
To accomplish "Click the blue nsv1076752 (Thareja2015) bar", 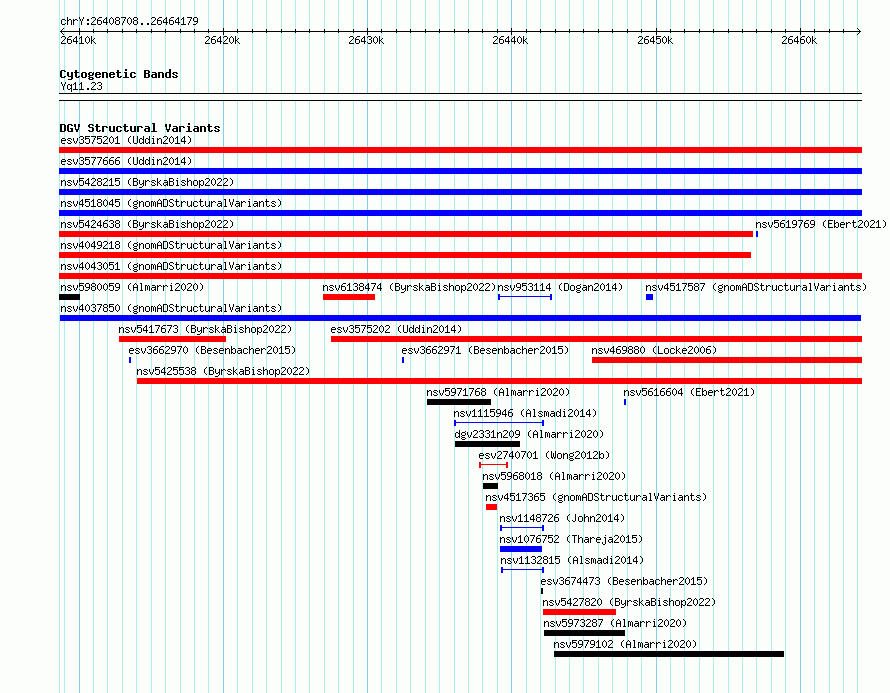I will (x=521, y=549).
